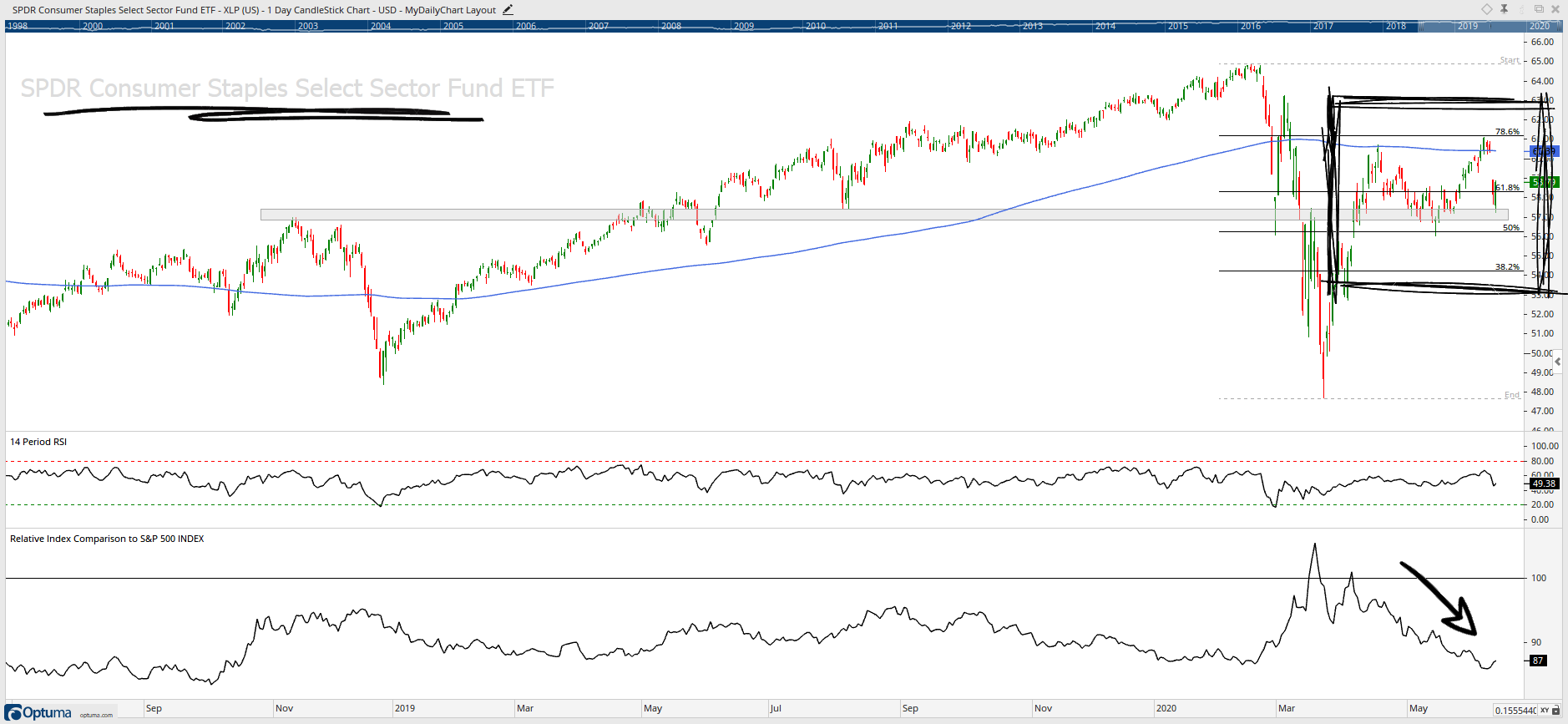Click the 66.00 price on the price axis
The width and height of the screenshot is (1568, 724).
click(x=1542, y=42)
